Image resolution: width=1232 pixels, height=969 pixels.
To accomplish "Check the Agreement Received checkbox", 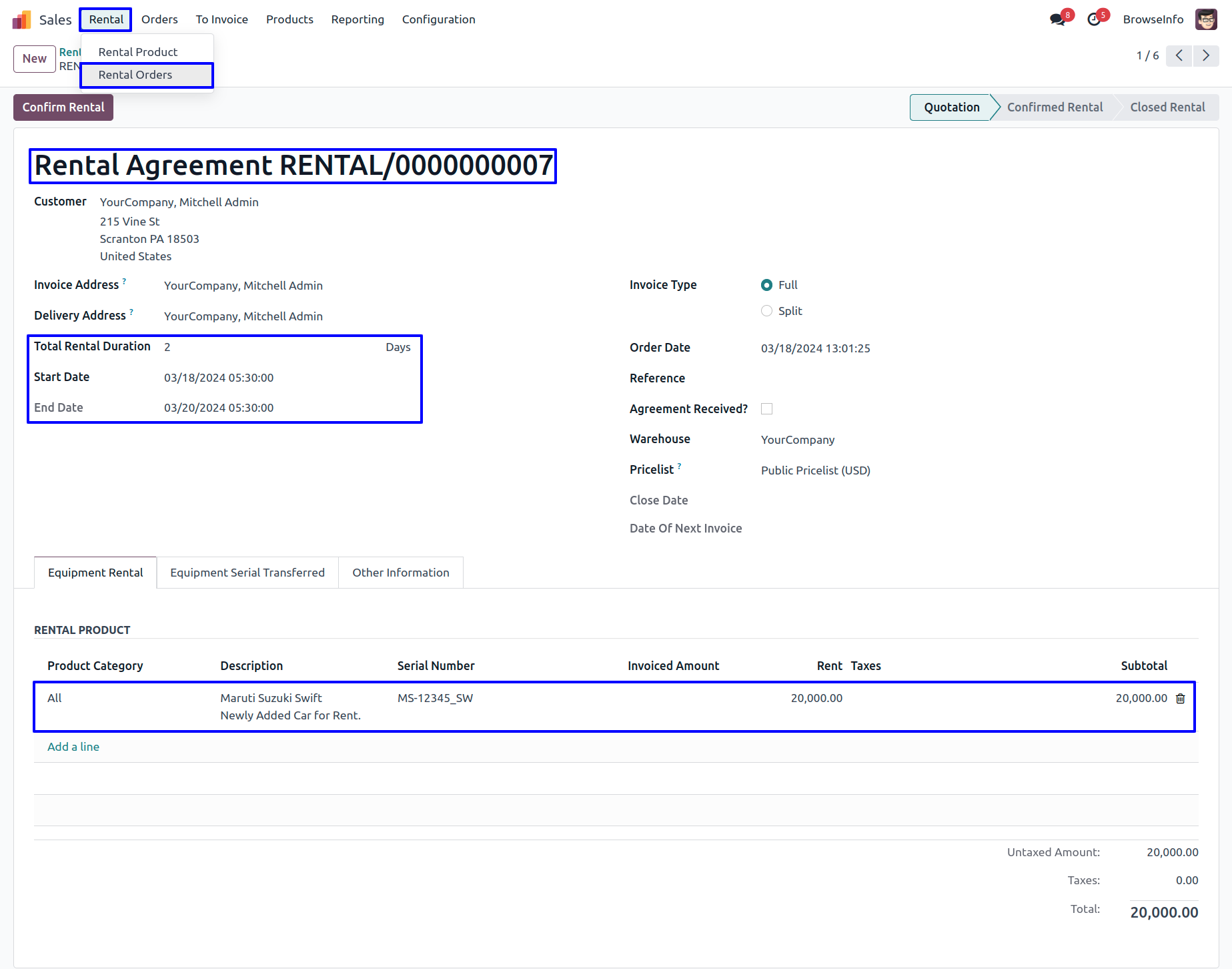I will click(766, 409).
